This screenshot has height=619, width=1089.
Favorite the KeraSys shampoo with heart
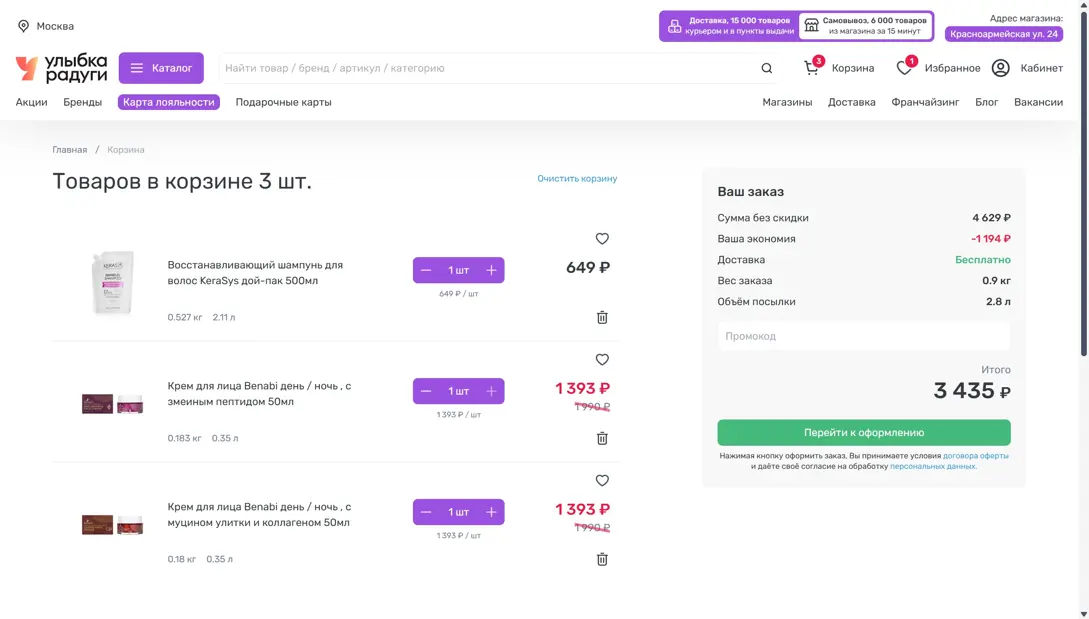tap(602, 239)
